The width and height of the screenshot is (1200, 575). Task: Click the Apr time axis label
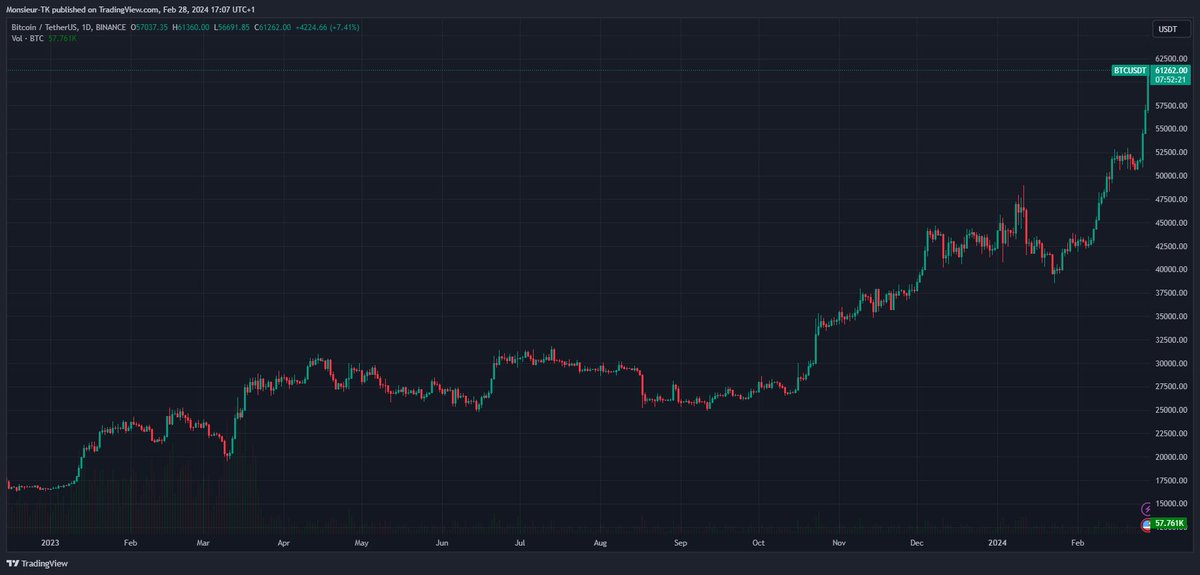click(283, 541)
